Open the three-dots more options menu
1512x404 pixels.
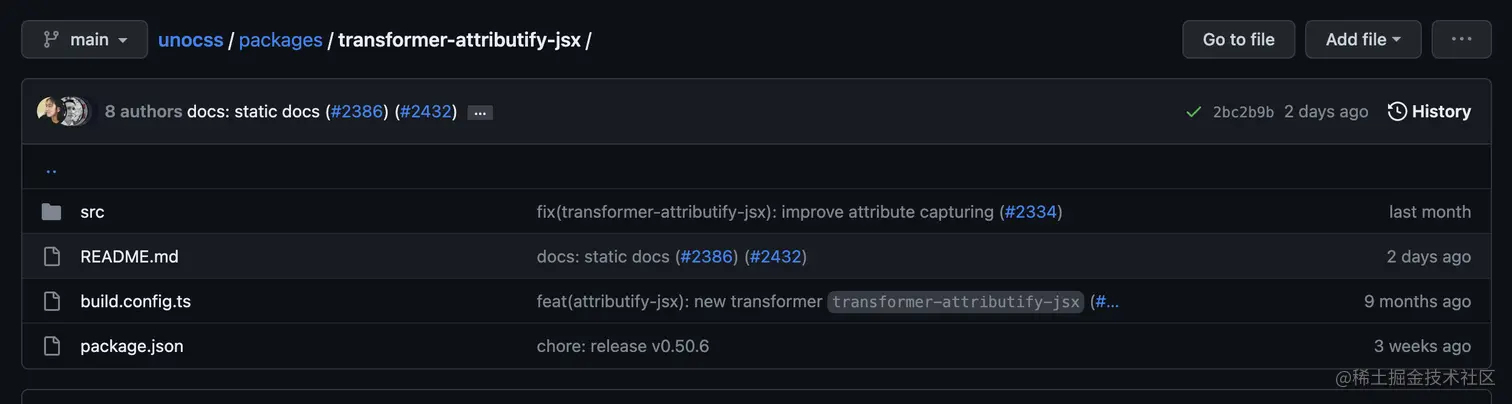(1461, 40)
